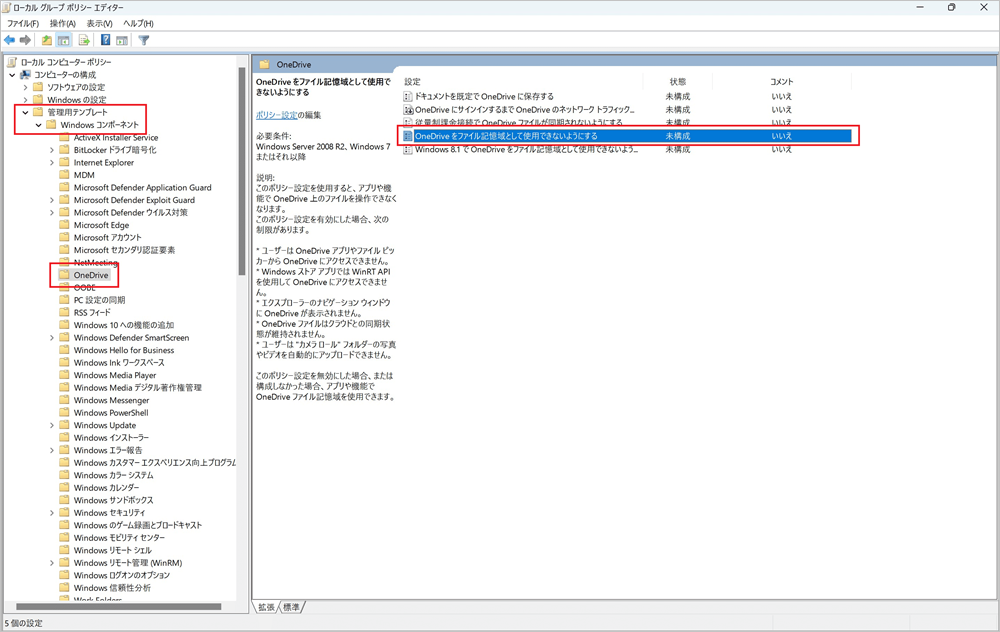The image size is (1000, 632).
Task: Click the Back navigation arrow in the toolbar
Action: [x=9, y=40]
